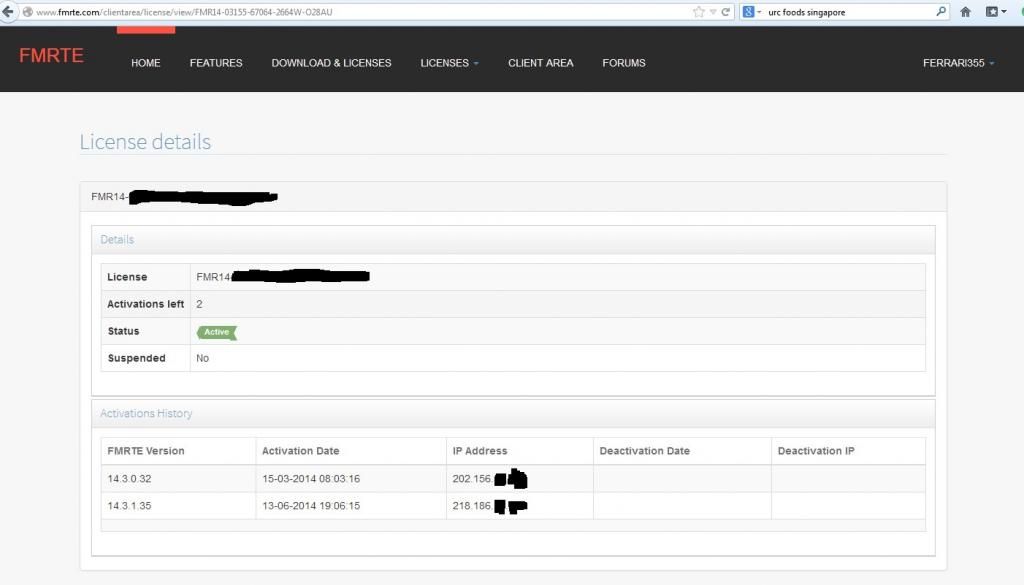Viewport: 1024px width, 585px height.
Task: Click the globe site identity icon
Action: point(27,12)
